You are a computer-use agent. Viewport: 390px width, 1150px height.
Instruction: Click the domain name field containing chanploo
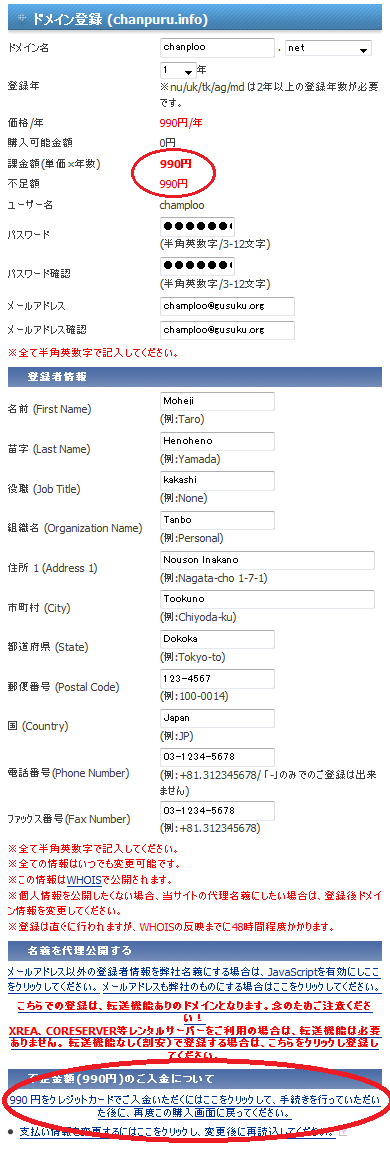[217, 48]
